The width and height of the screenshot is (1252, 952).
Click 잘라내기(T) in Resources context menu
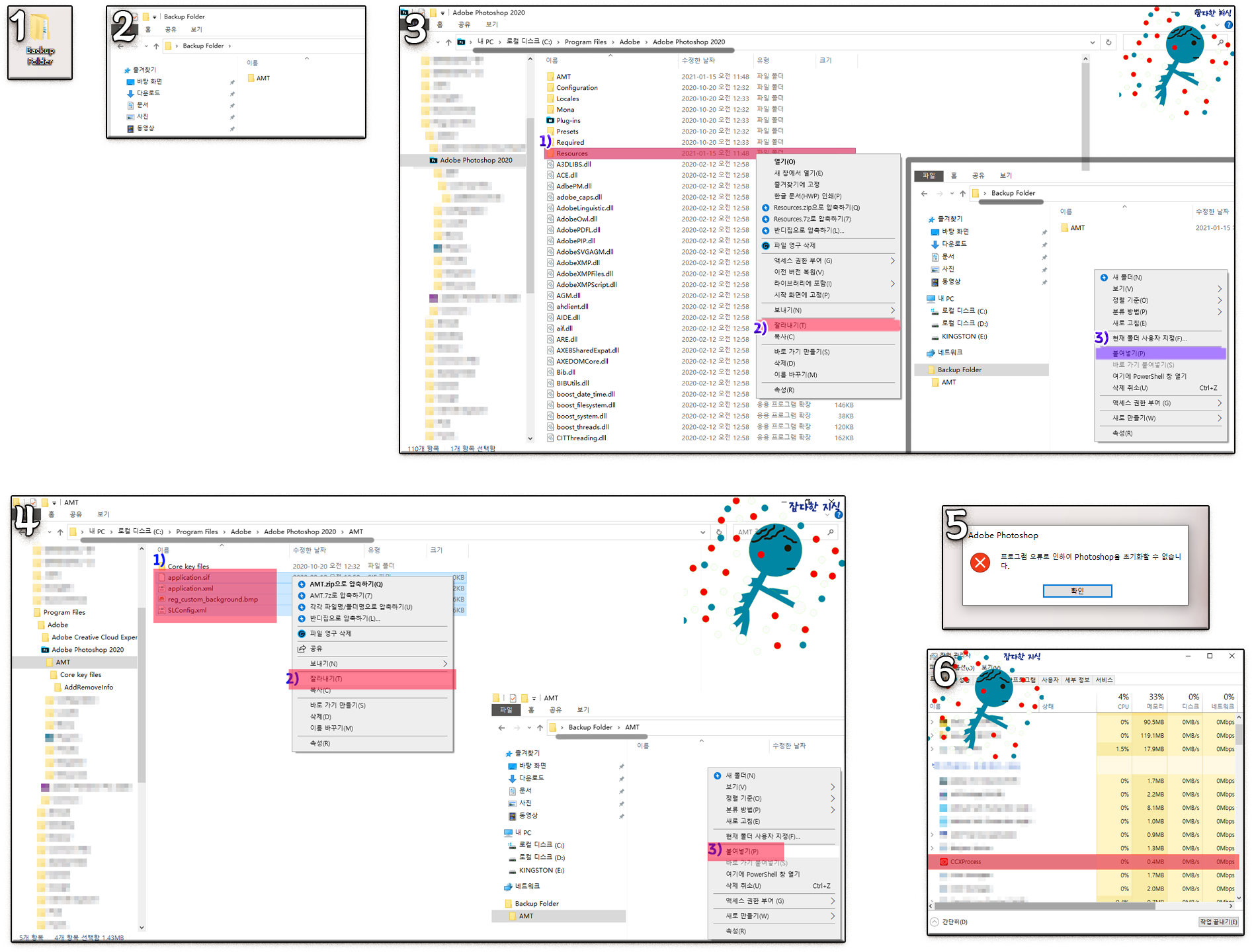tap(829, 326)
